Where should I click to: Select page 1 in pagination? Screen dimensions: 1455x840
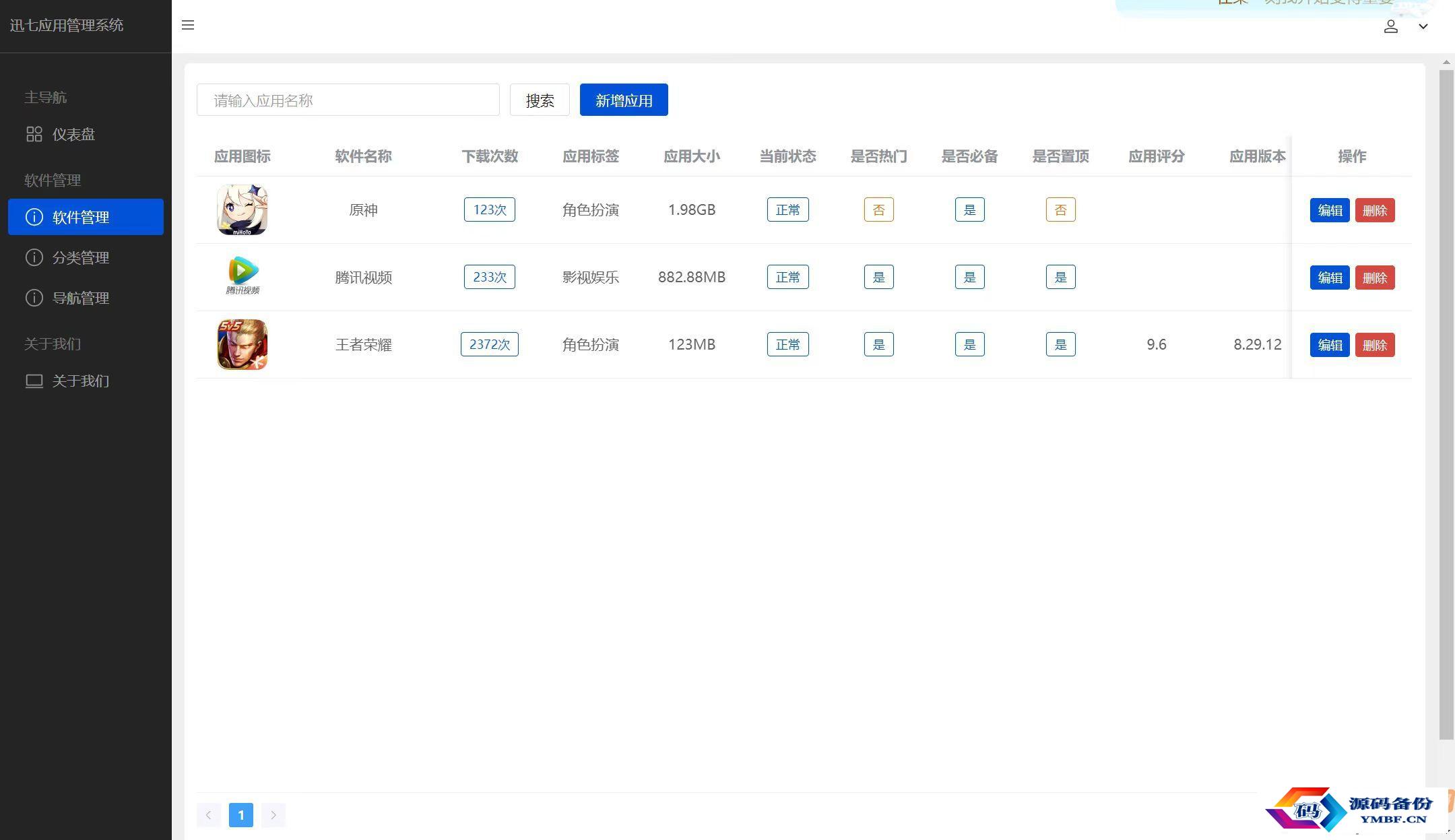click(x=241, y=815)
